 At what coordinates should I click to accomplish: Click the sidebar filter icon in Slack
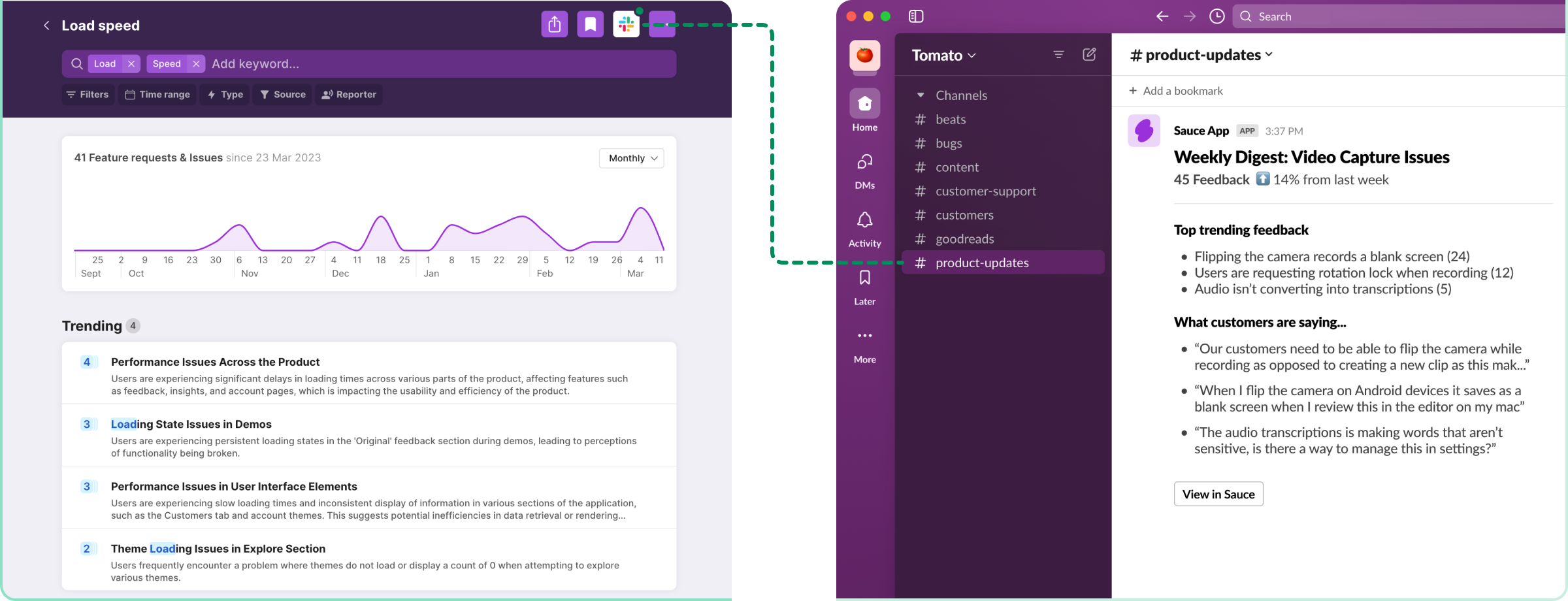click(x=1058, y=54)
